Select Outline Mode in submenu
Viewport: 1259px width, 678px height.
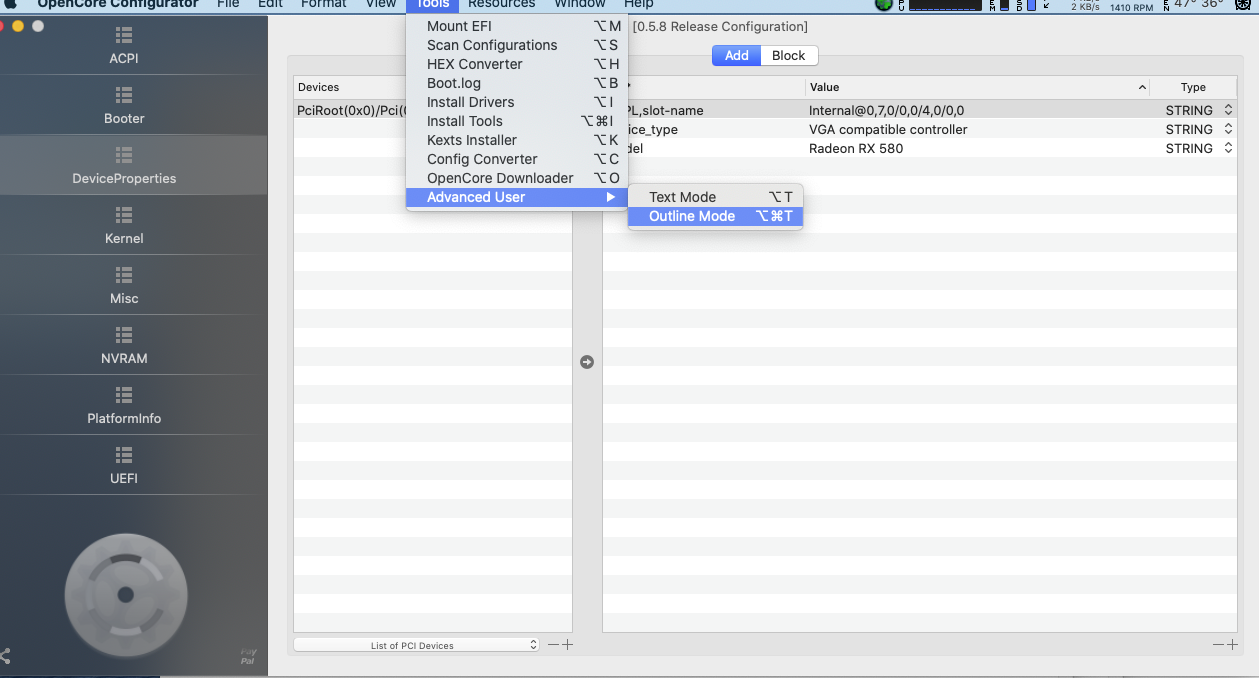[715, 216]
